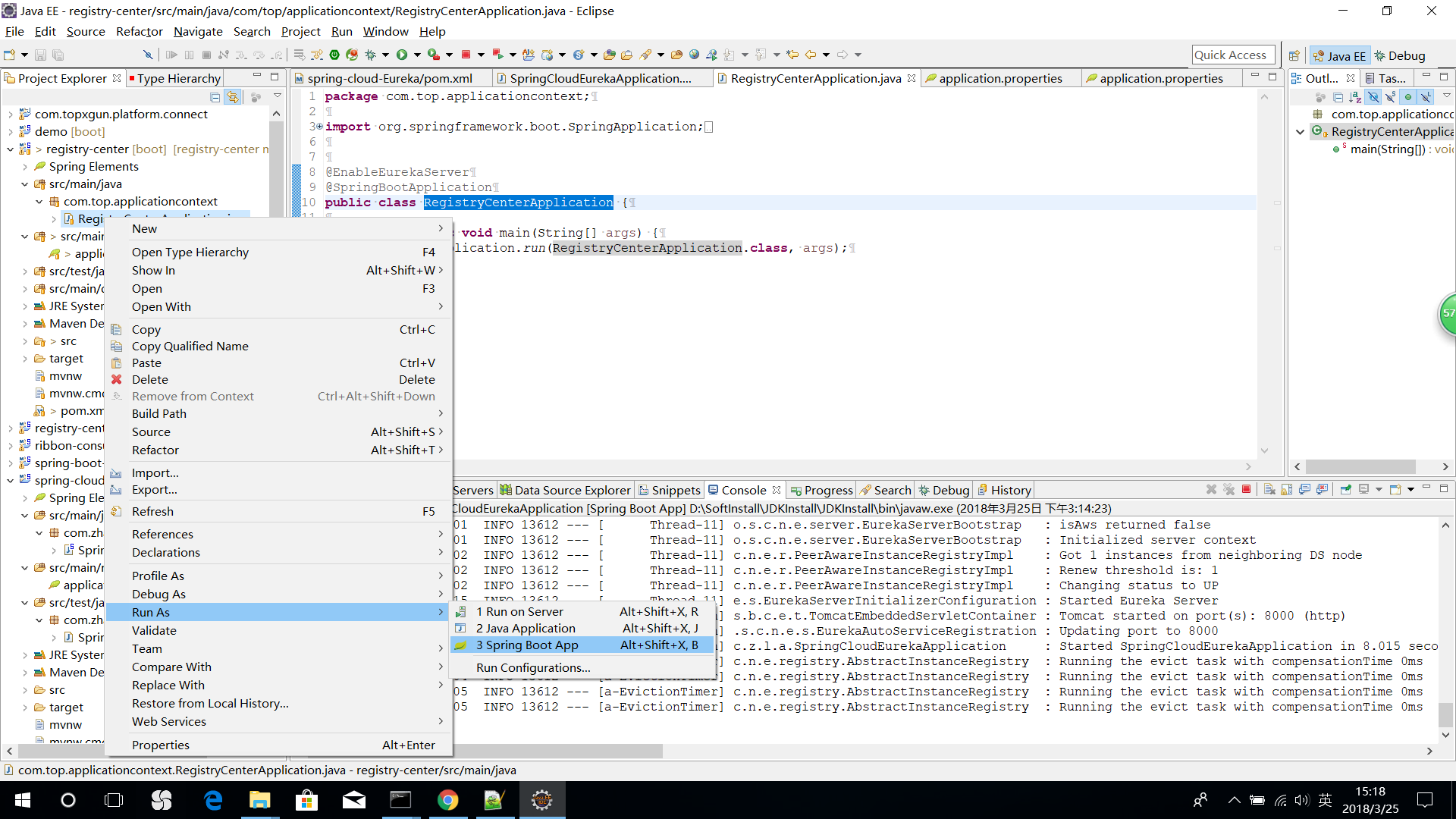Open Project Explorer View Menu triangle
This screenshot has width=1456, height=819.
click(278, 96)
